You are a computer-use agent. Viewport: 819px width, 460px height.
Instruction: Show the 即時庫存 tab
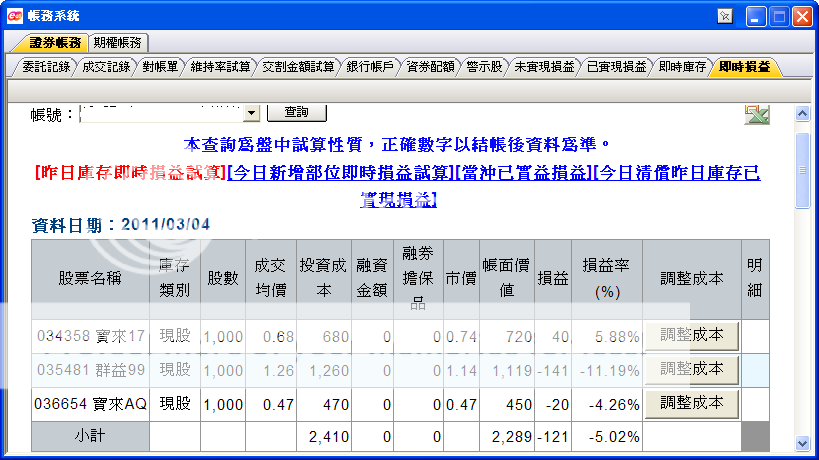click(682, 67)
